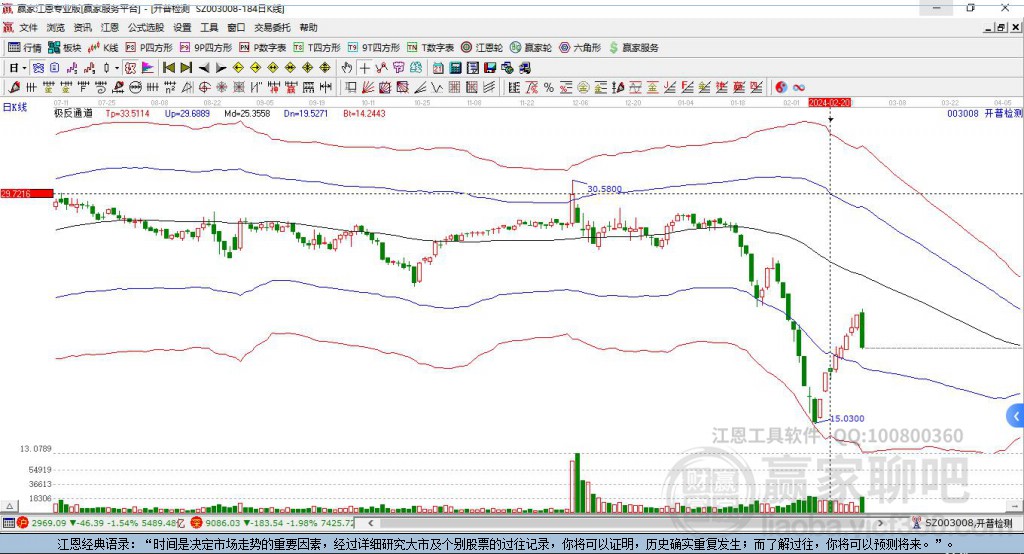Open the P四方形 tool

coord(149,48)
